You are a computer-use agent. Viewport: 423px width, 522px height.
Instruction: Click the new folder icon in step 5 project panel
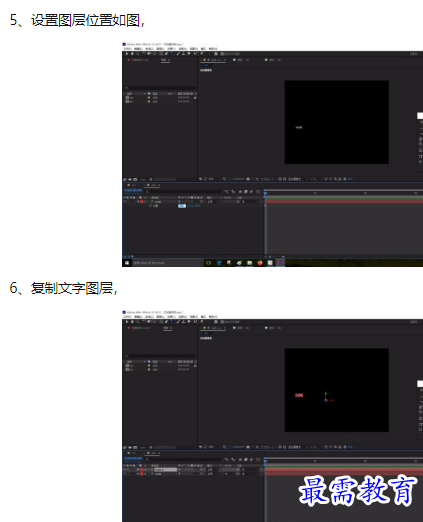click(x=130, y=179)
